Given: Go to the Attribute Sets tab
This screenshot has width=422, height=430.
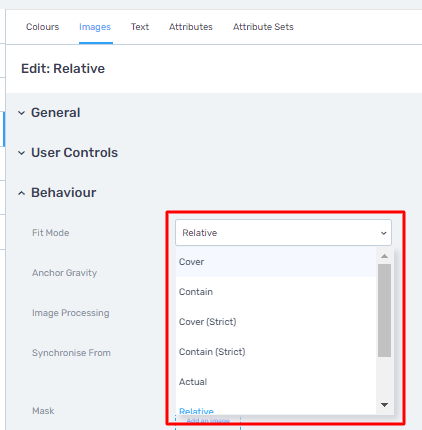Looking at the screenshot, I should coord(263,27).
